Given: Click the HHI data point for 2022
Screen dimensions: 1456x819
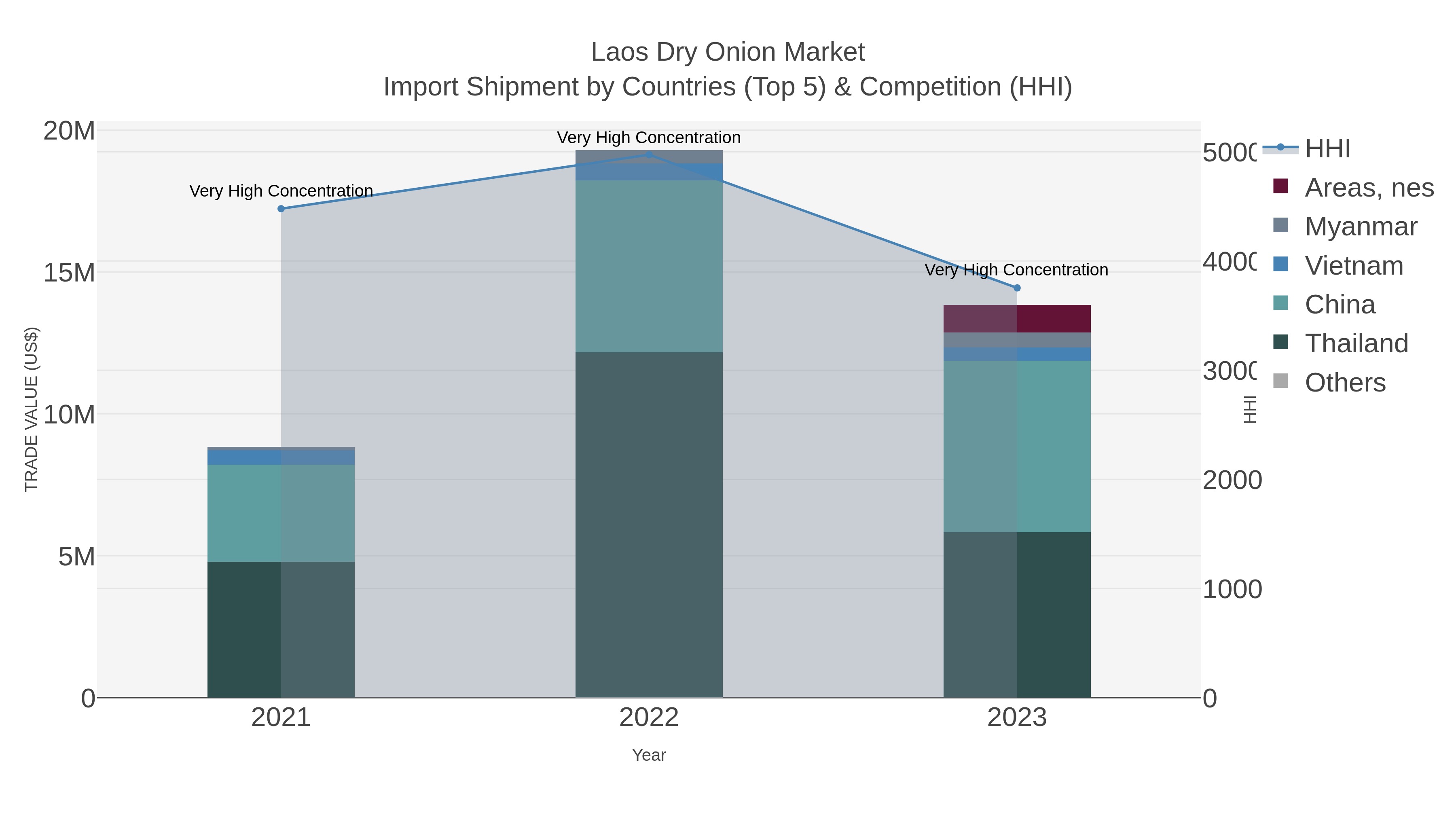Looking at the screenshot, I should coord(649,154).
